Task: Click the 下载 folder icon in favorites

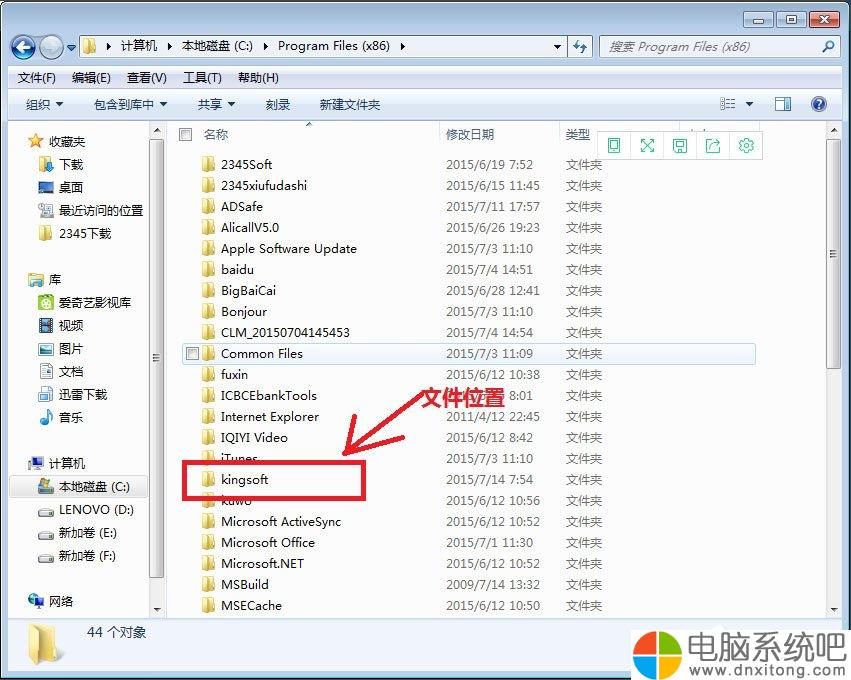Action: (46, 164)
